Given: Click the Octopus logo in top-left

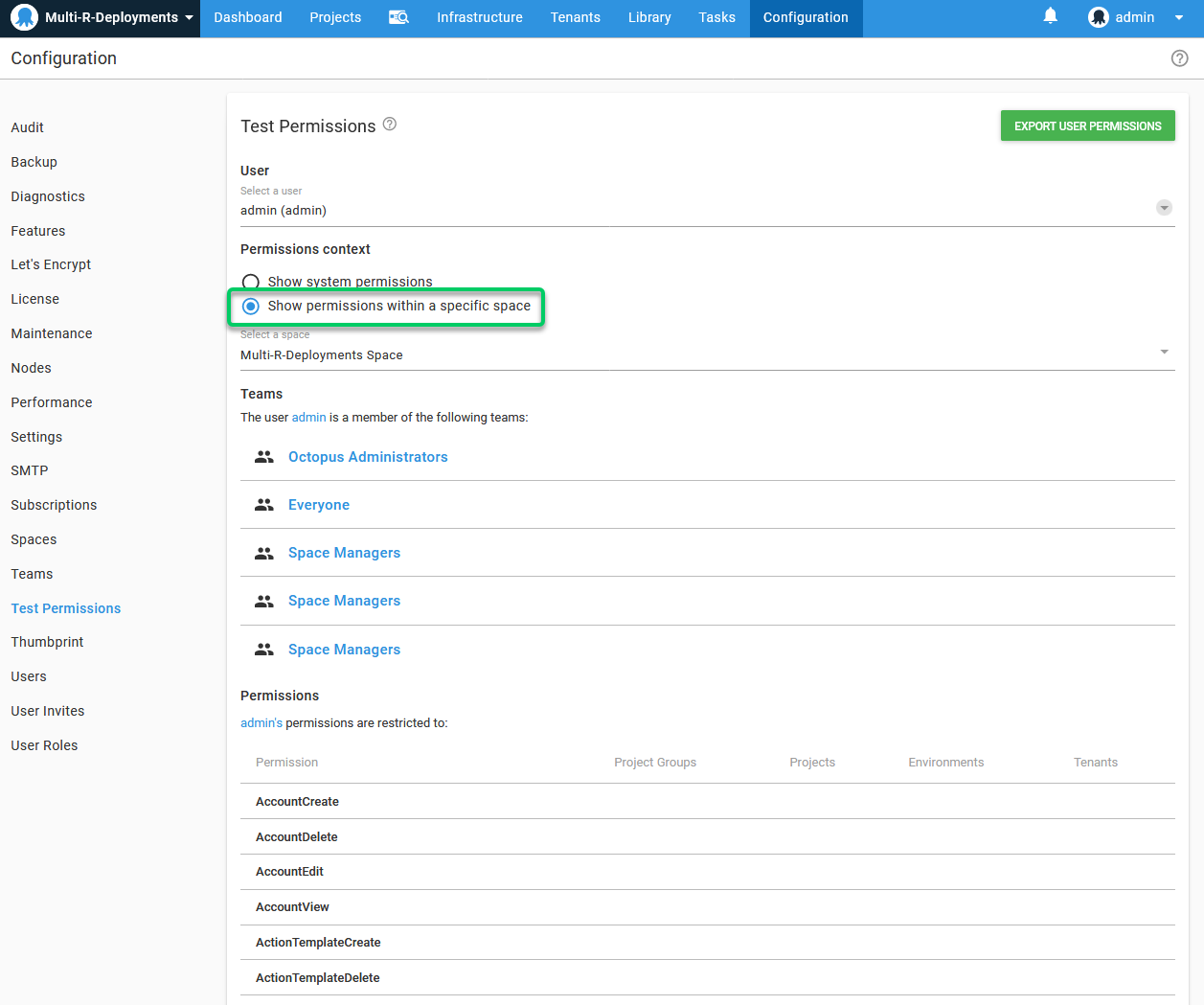Looking at the screenshot, I should point(24,17).
